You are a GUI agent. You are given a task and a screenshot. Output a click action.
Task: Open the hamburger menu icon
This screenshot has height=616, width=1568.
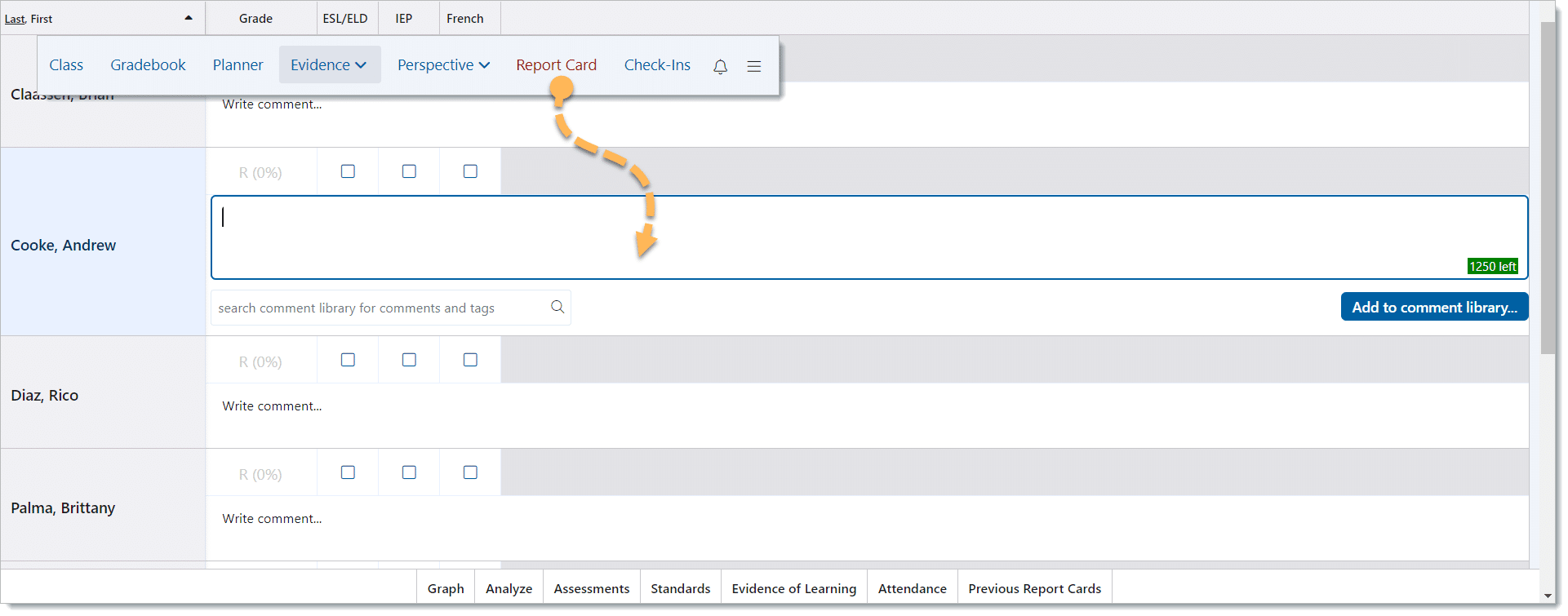pyautogui.click(x=753, y=66)
